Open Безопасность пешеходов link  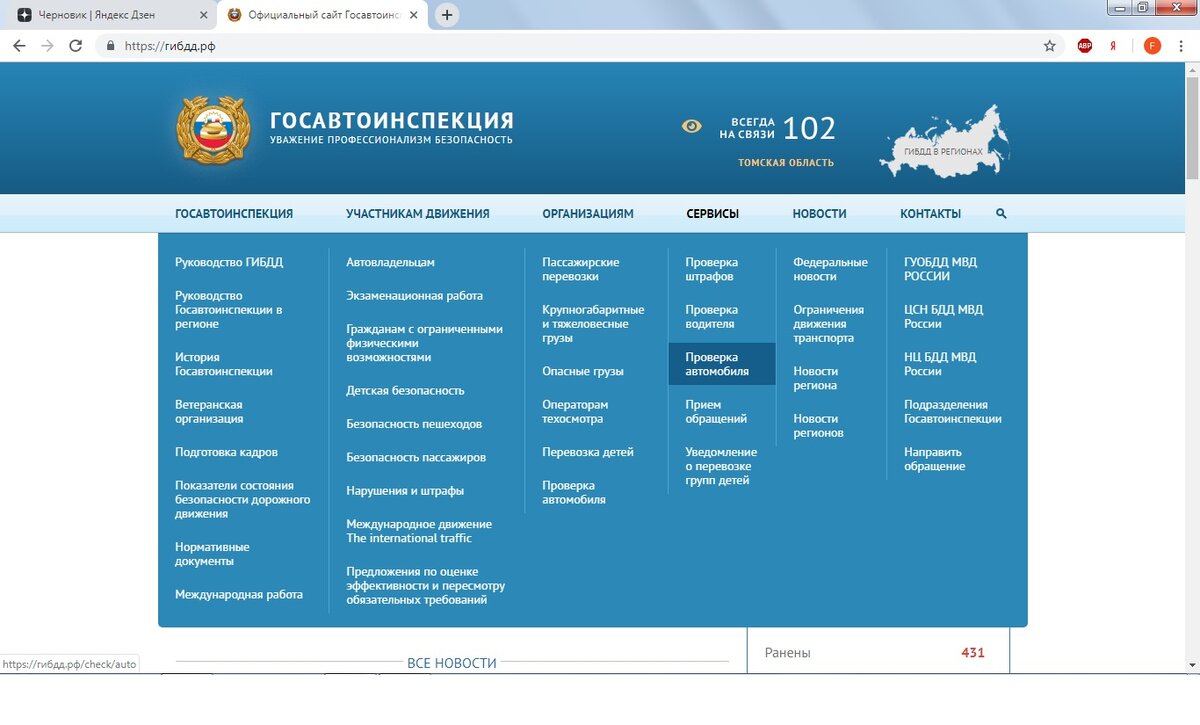(414, 424)
